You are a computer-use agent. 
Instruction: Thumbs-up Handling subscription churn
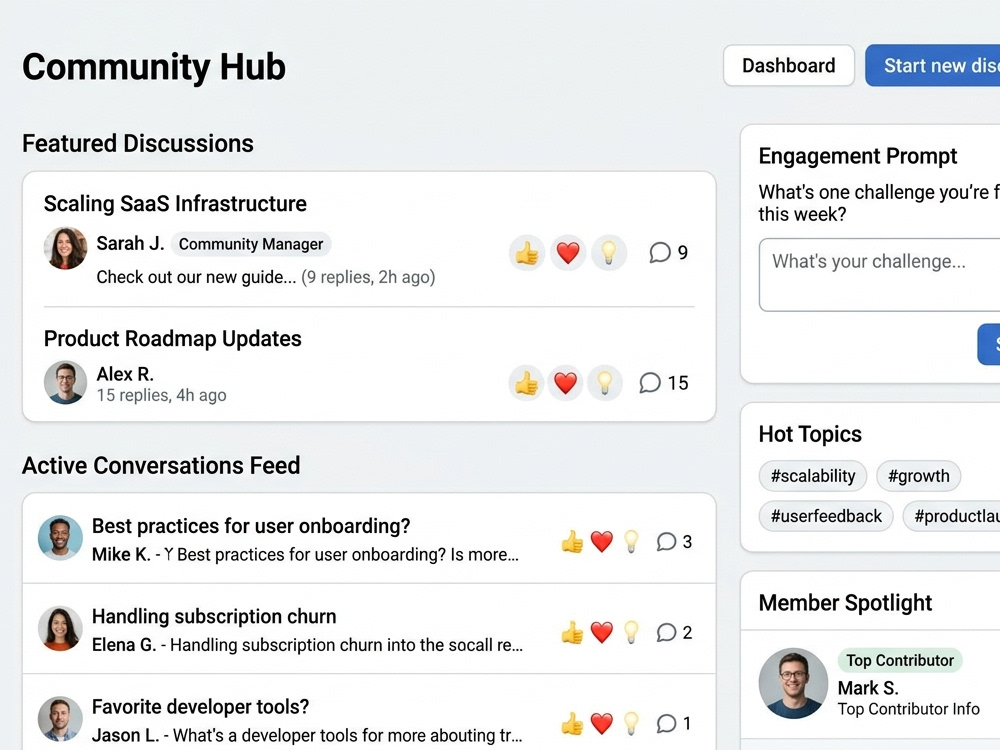coord(572,633)
